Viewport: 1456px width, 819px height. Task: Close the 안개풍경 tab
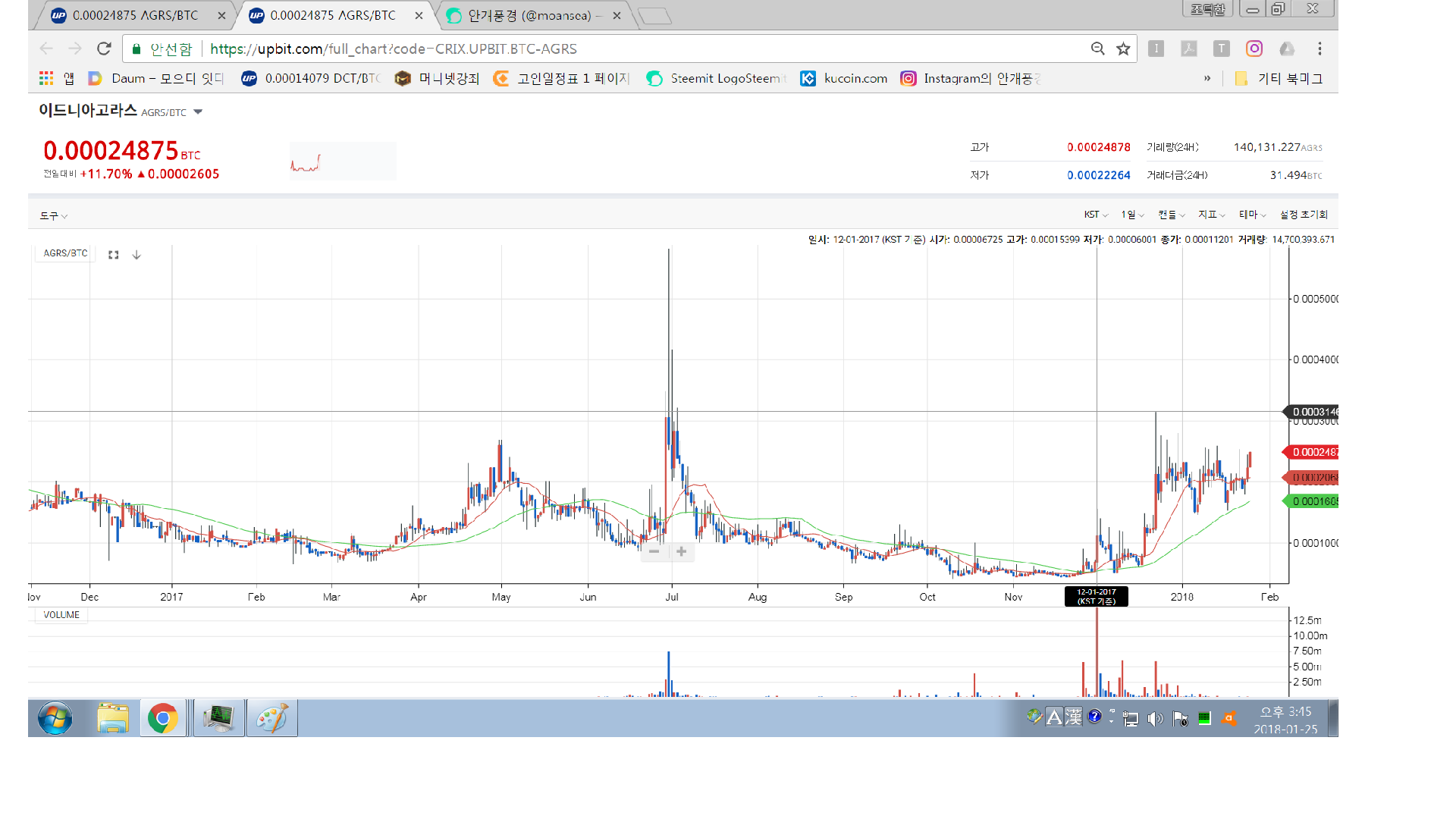617,15
